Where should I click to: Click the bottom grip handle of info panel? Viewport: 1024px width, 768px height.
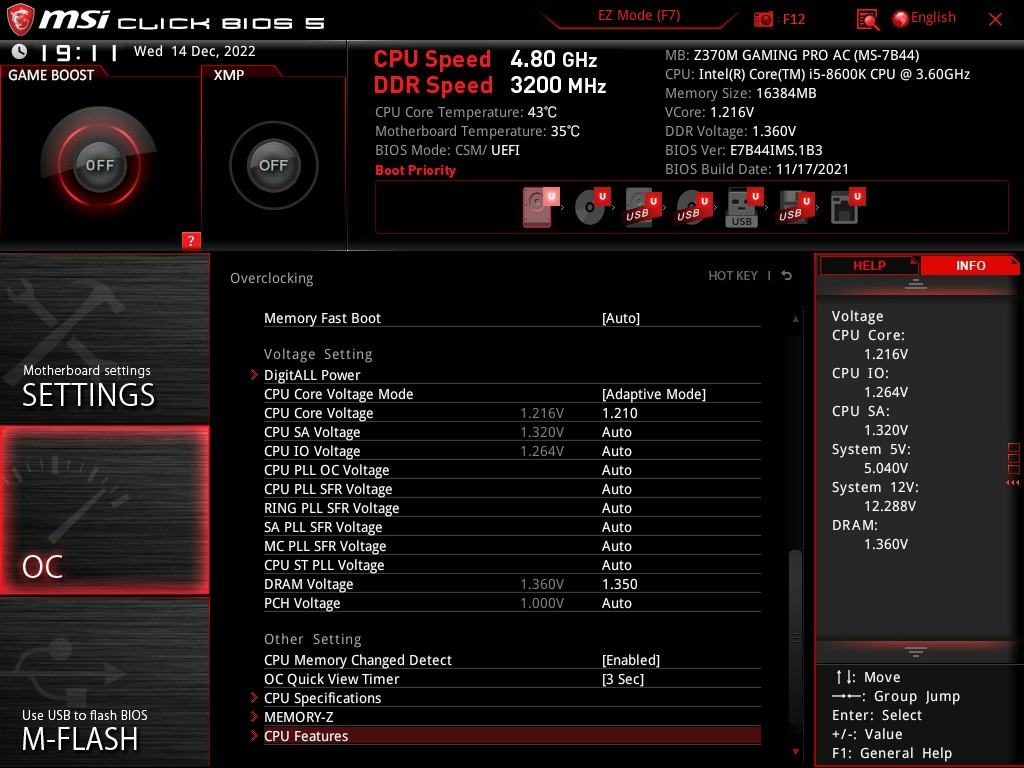(916, 651)
